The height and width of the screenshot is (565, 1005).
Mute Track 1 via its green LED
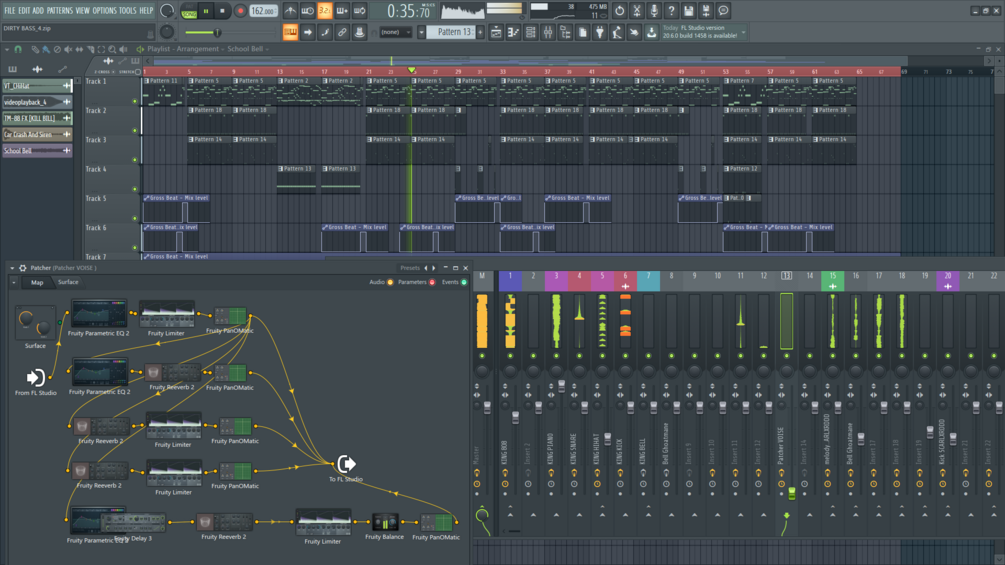tap(135, 101)
